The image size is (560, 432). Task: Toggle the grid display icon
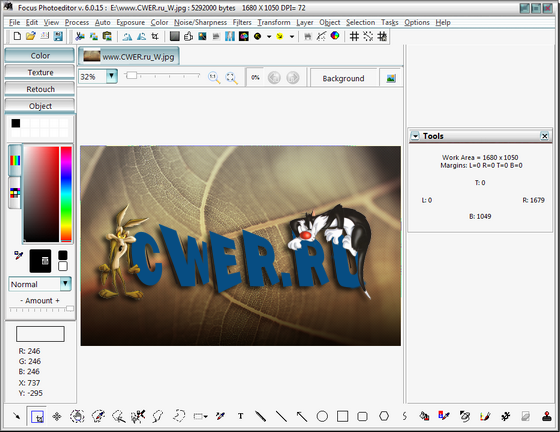pos(354,36)
